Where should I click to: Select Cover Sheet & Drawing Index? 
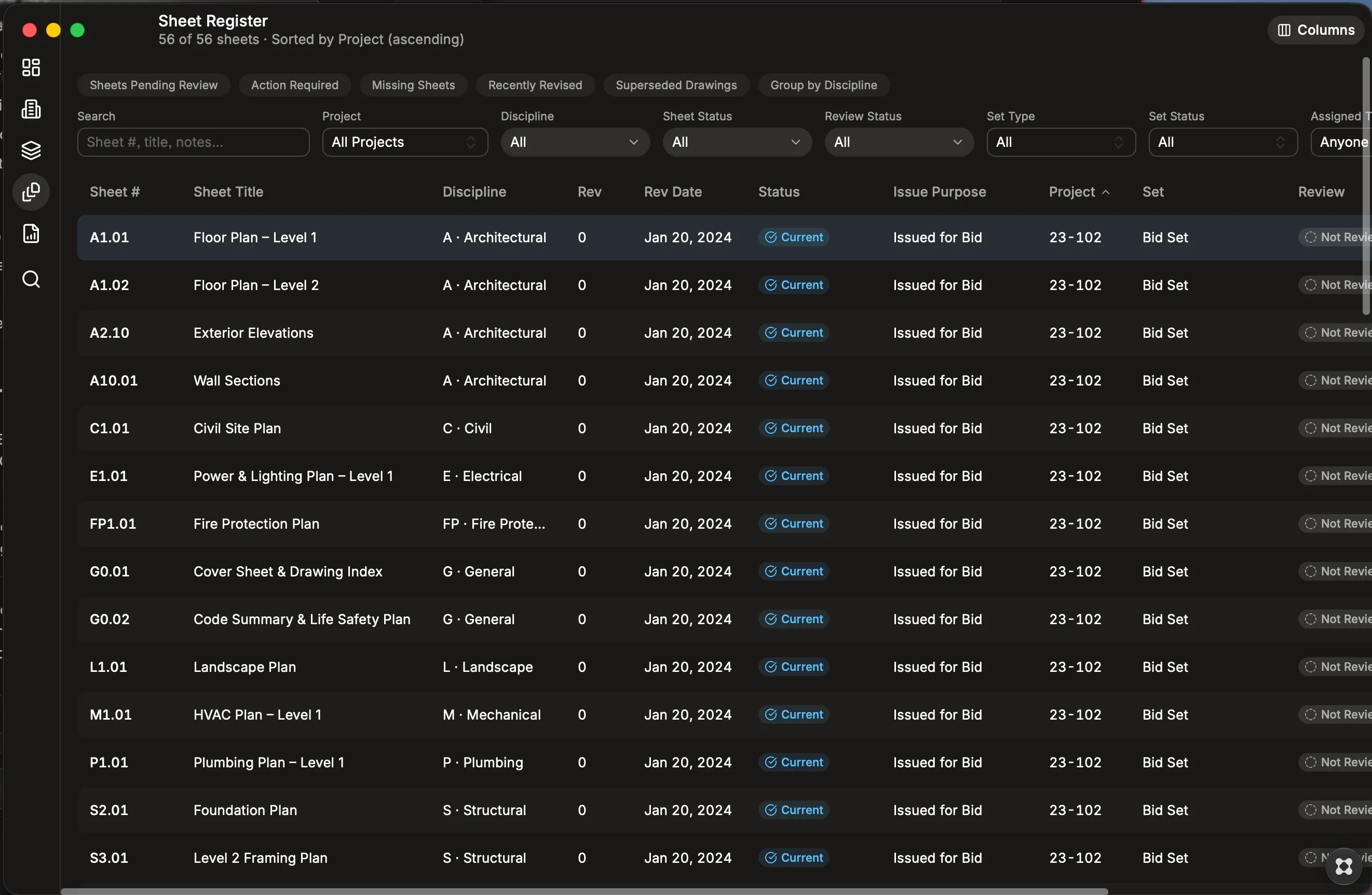(288, 572)
